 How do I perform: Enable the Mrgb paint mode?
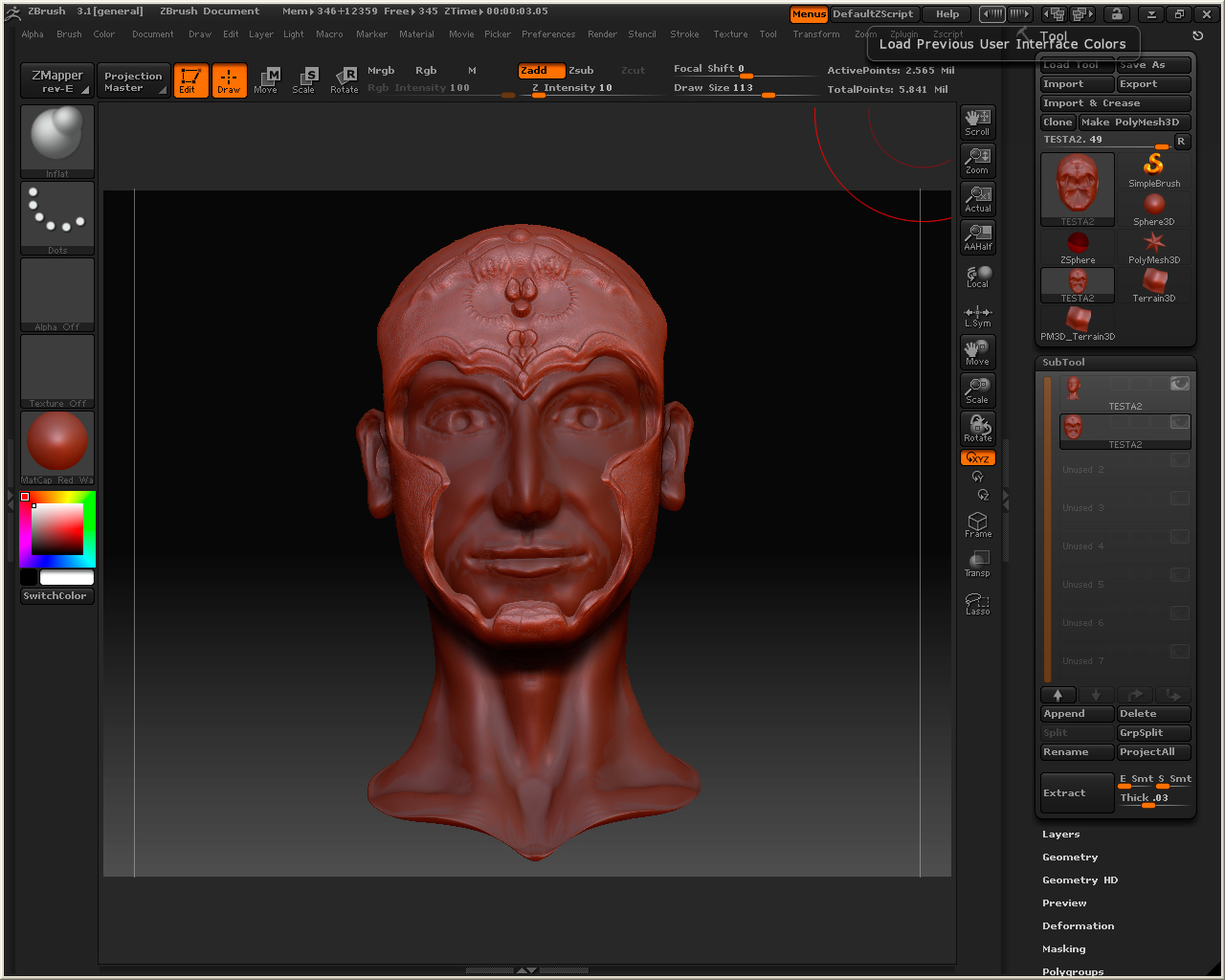click(x=381, y=71)
